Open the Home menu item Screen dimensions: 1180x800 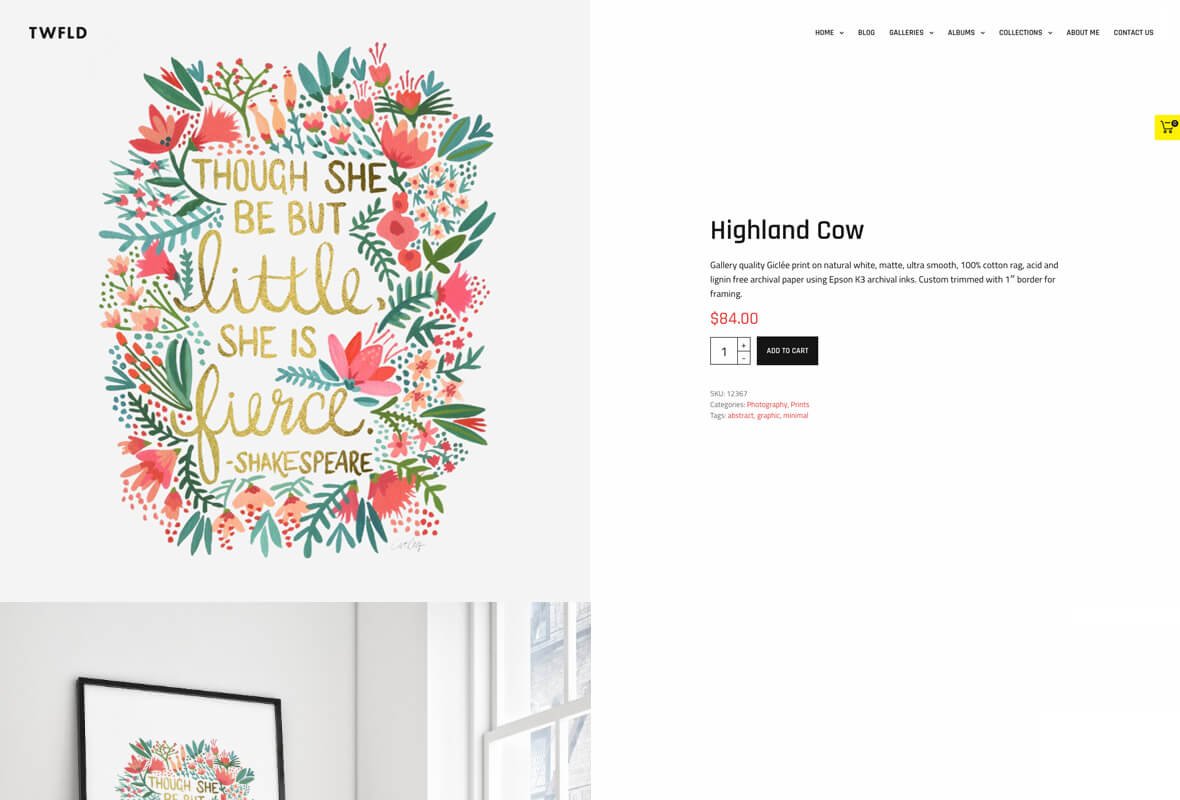pyautogui.click(x=824, y=32)
